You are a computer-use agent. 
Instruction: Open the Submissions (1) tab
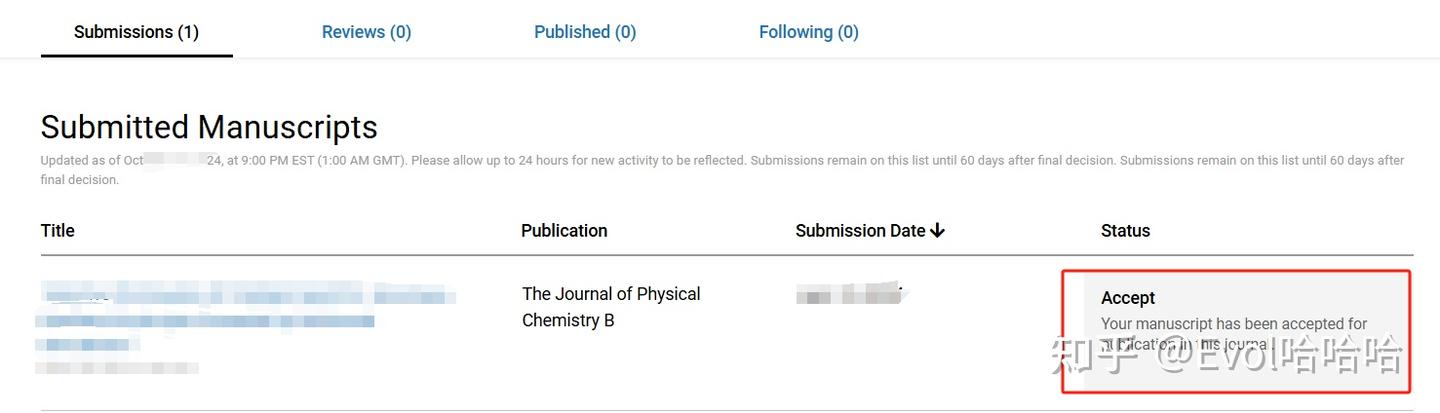coord(136,32)
